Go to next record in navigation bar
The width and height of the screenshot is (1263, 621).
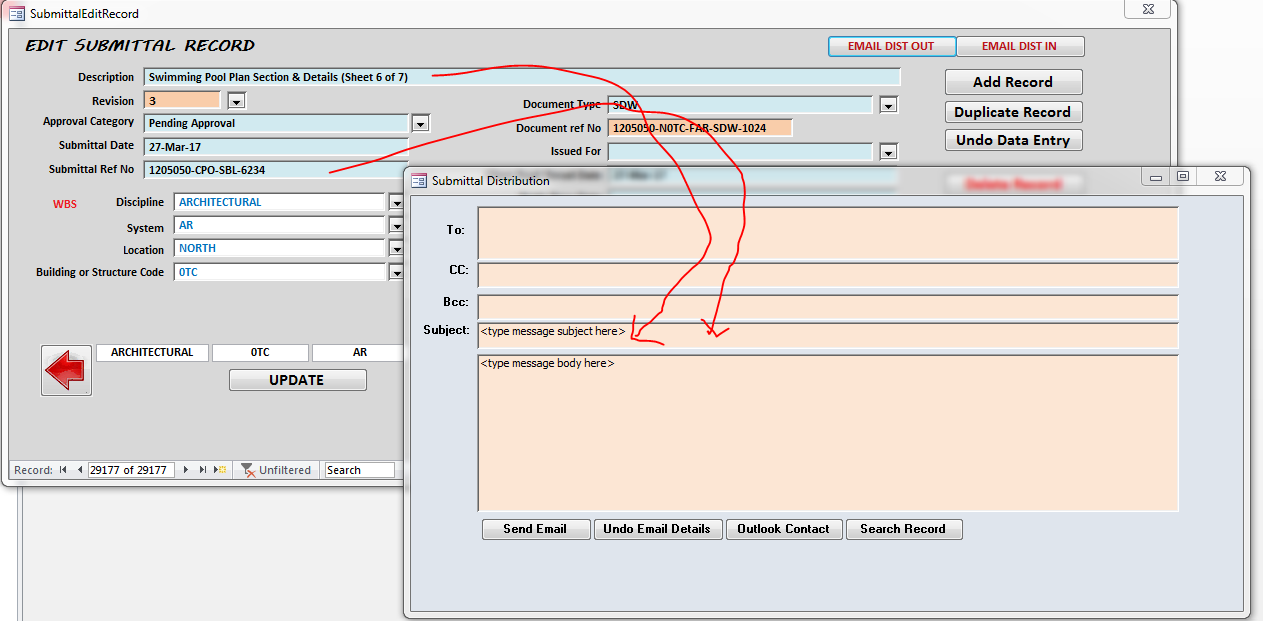click(186, 470)
